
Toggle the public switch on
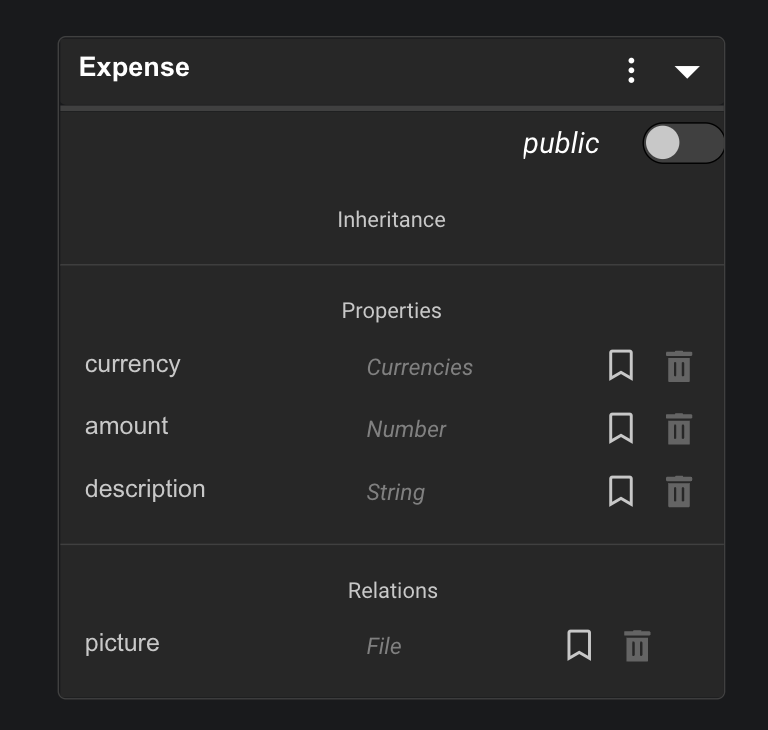pyautogui.click(x=682, y=144)
